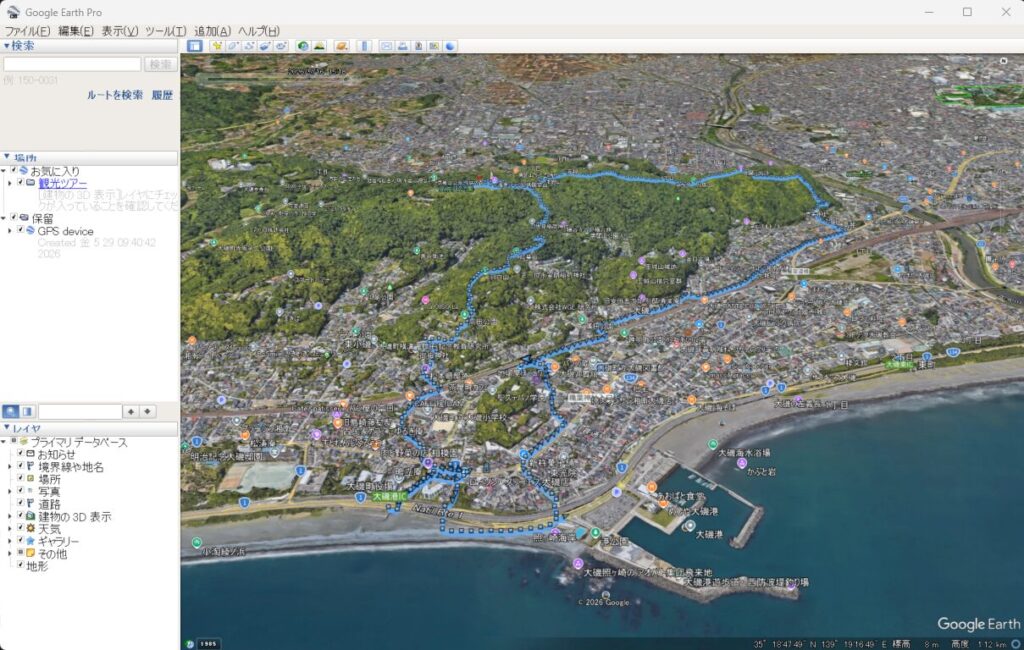Toggle the 地形 layer checkbox
This screenshot has height=650, width=1024.
[x=21, y=565]
